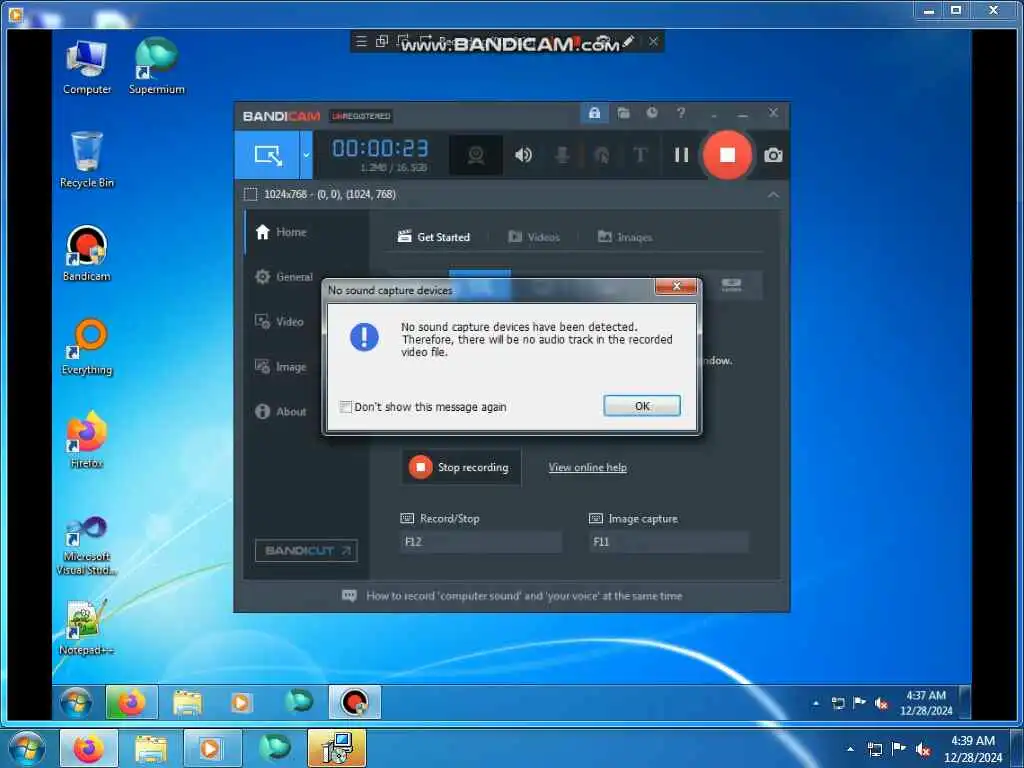Open media player in the outer taskbar
This screenshot has height=768, width=1024.
coord(212,748)
